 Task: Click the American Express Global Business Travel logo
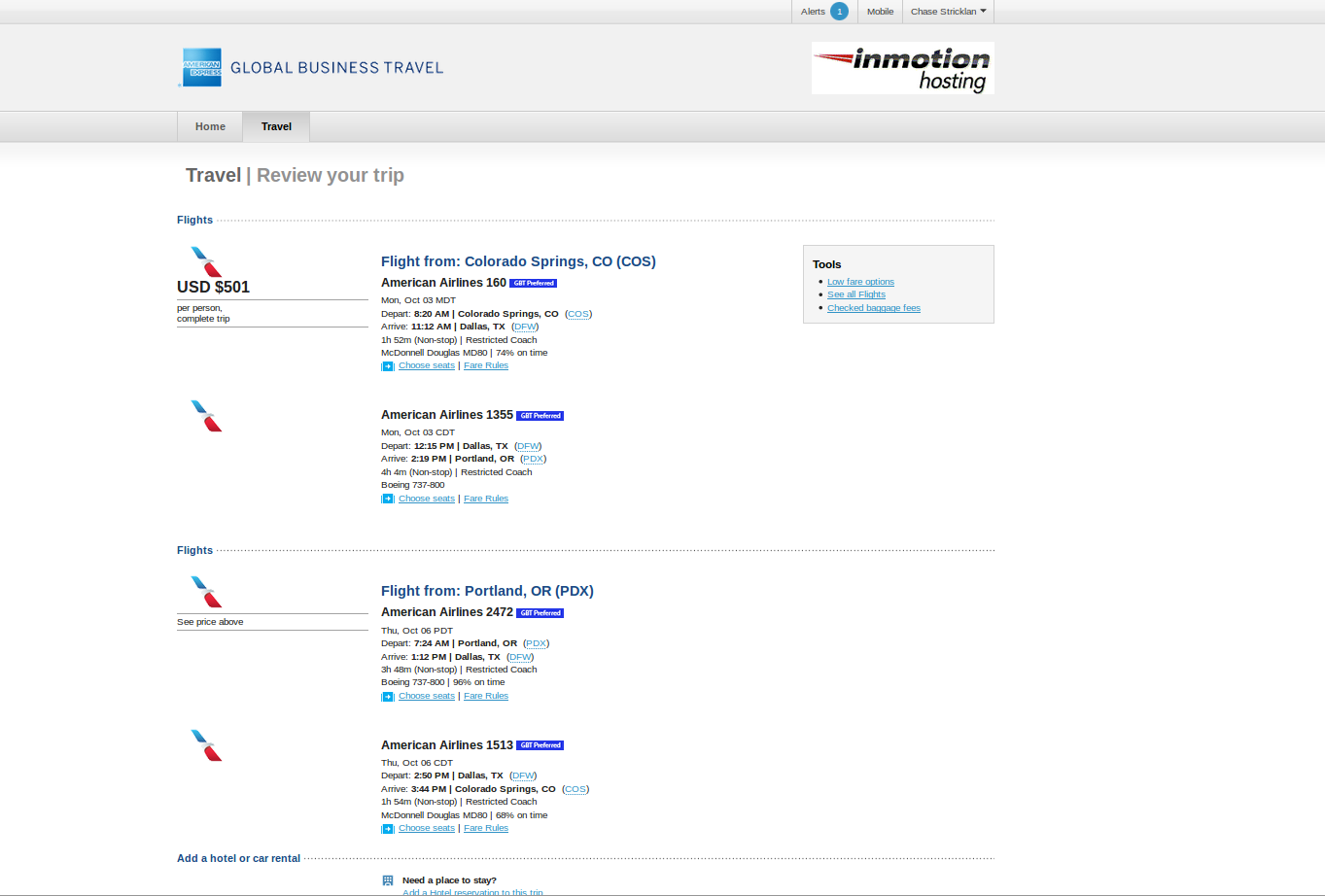tap(311, 67)
